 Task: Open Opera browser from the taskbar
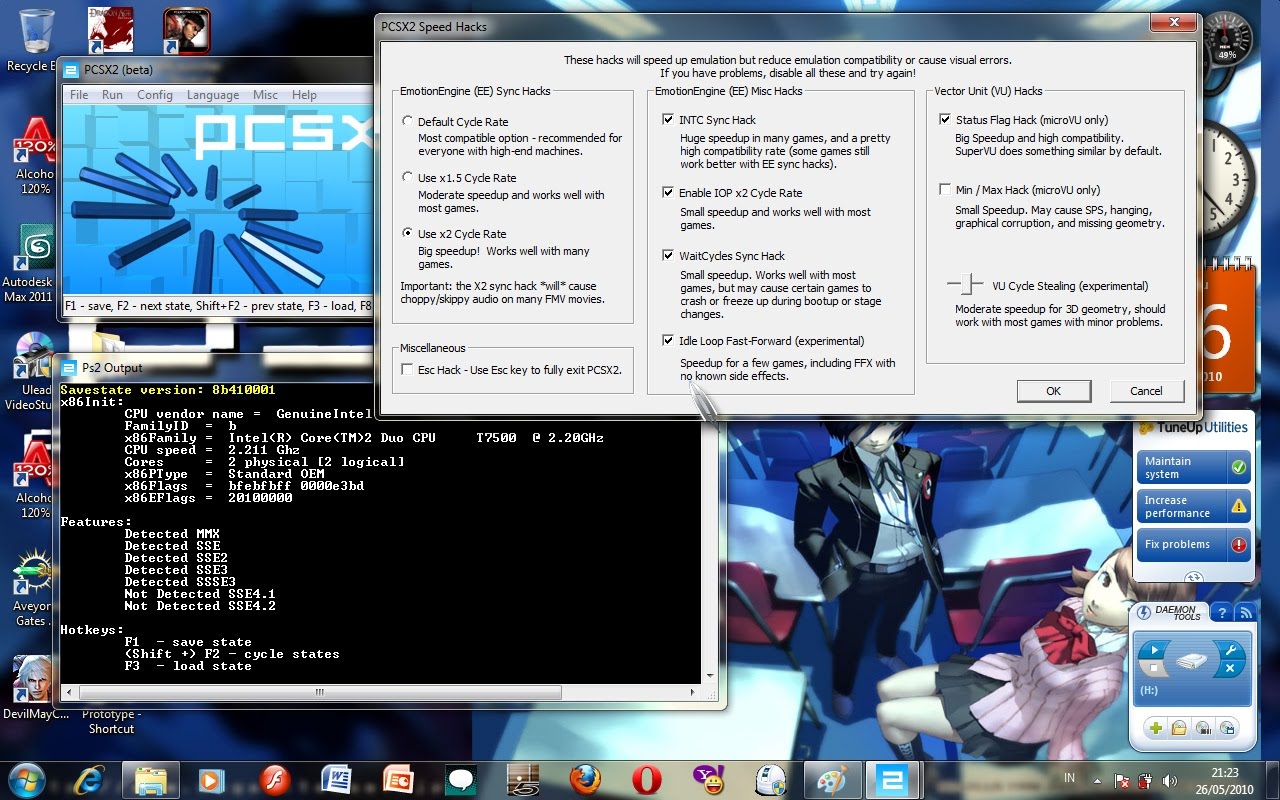click(647, 779)
